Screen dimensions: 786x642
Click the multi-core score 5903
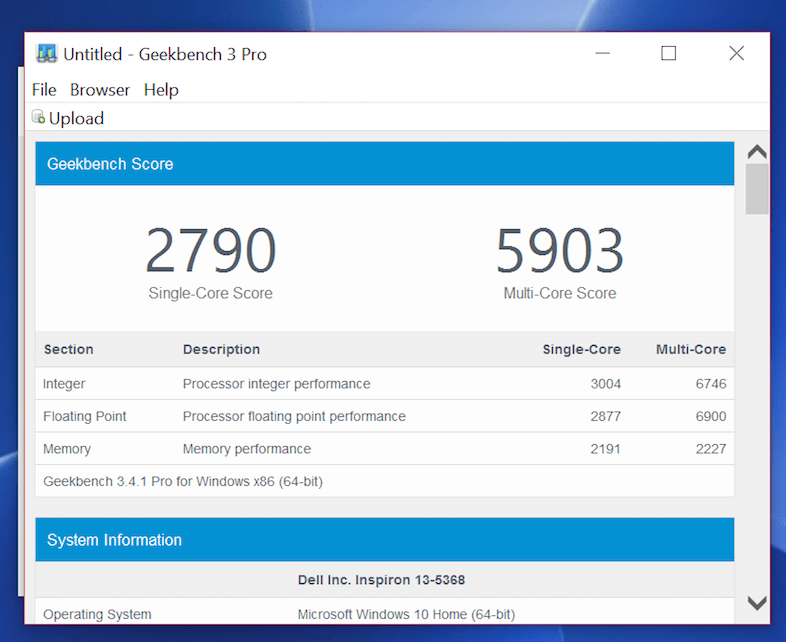[560, 250]
